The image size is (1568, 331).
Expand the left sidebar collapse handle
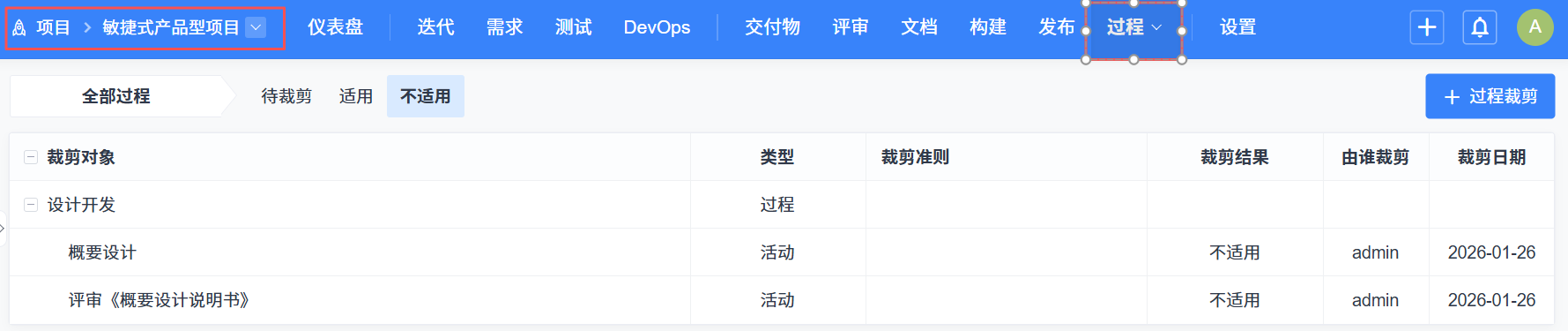[x=3, y=228]
